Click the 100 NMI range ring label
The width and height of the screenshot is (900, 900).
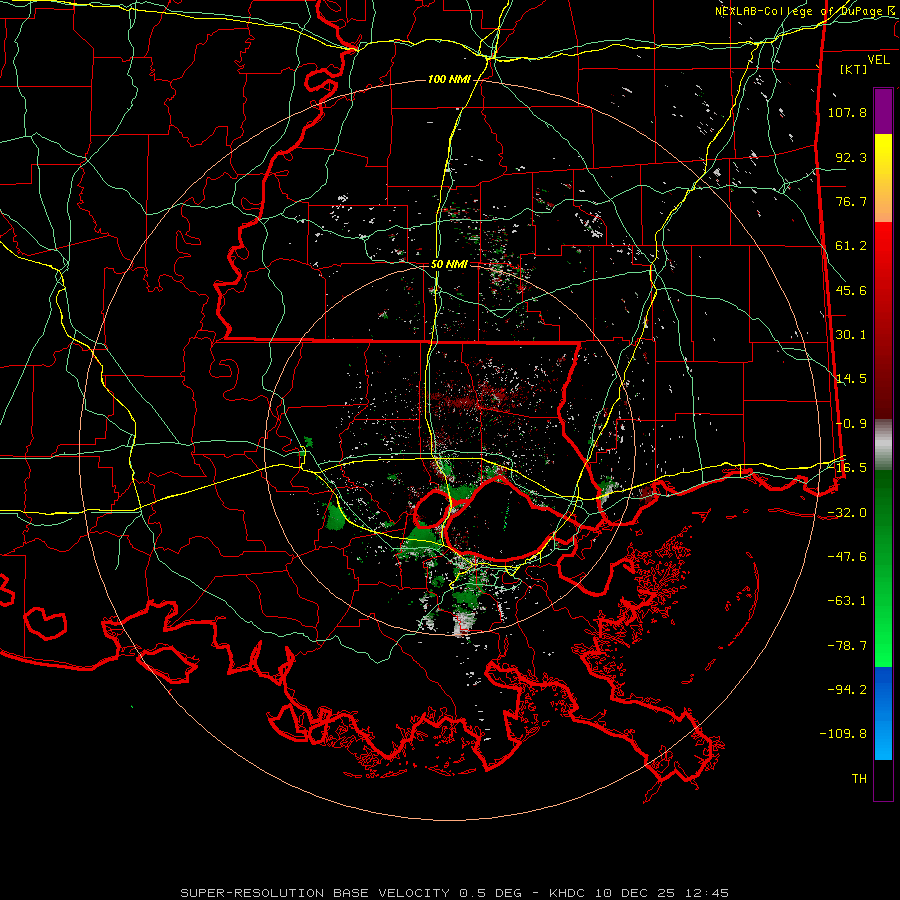pos(449,79)
